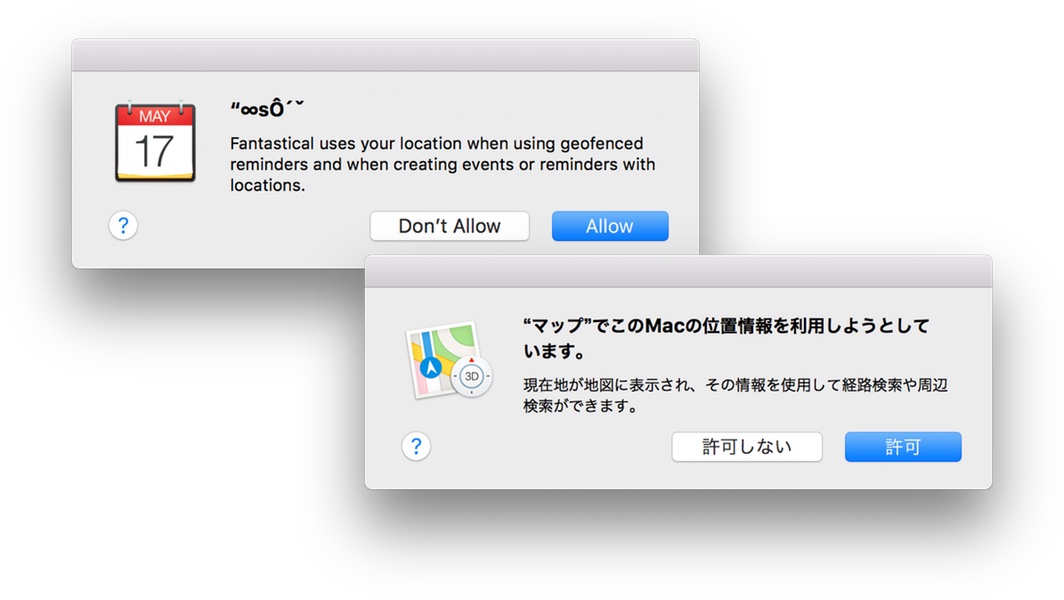Click the number 17 on the calendar icon
Image resolution: width=1064 pixels, height=600 pixels.
click(154, 152)
